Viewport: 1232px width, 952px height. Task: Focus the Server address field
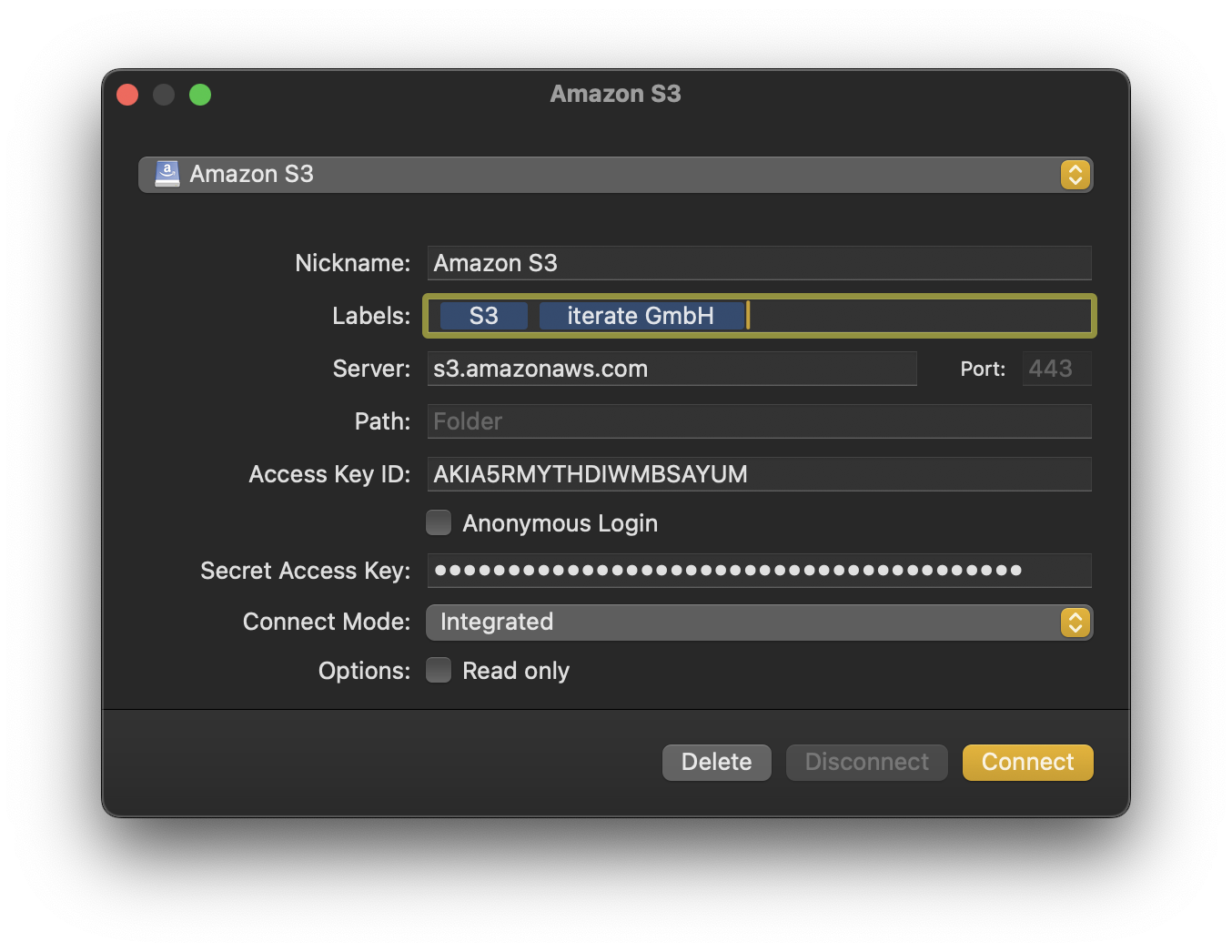pos(672,369)
